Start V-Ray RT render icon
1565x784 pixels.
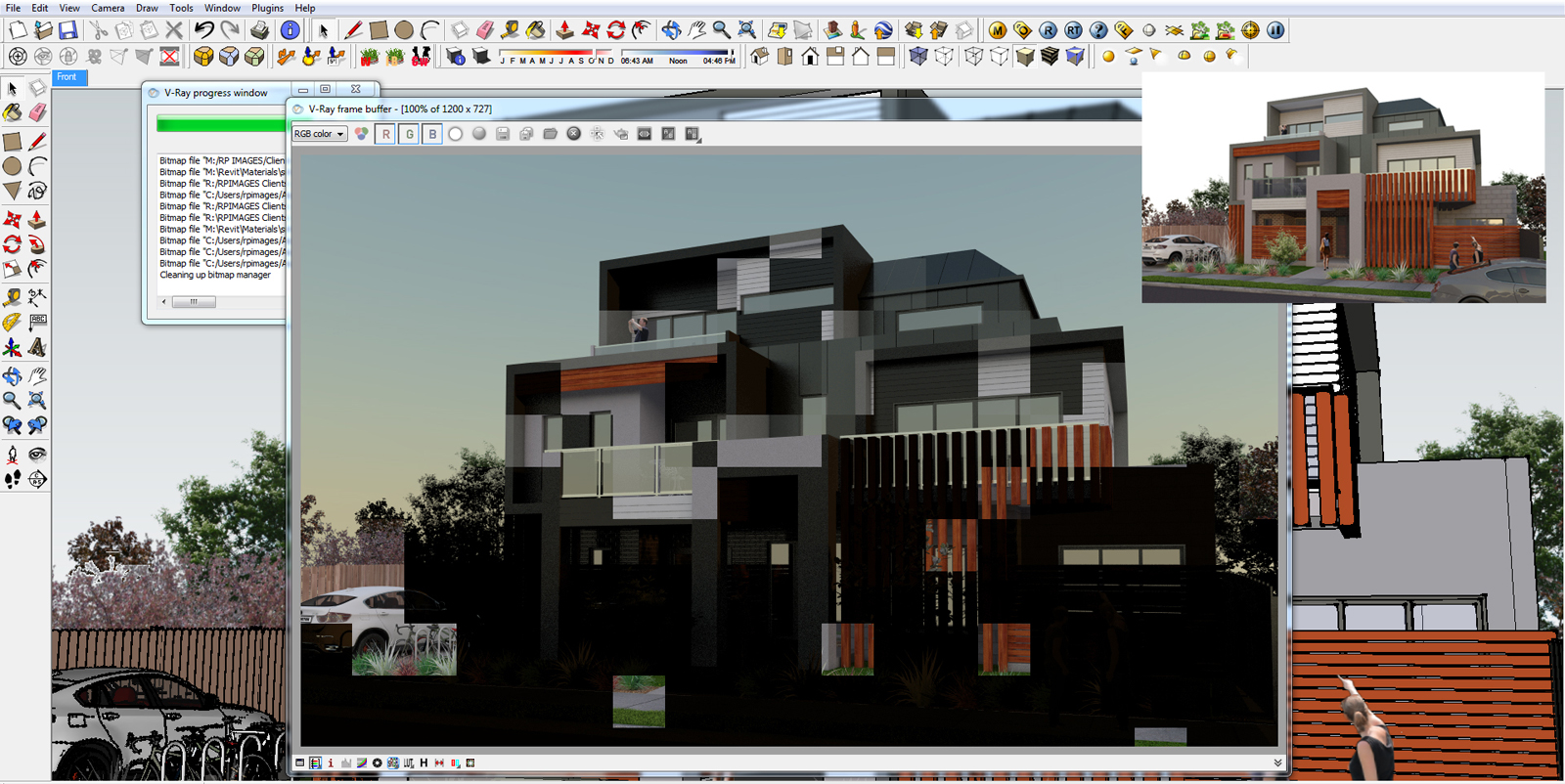[1073, 30]
